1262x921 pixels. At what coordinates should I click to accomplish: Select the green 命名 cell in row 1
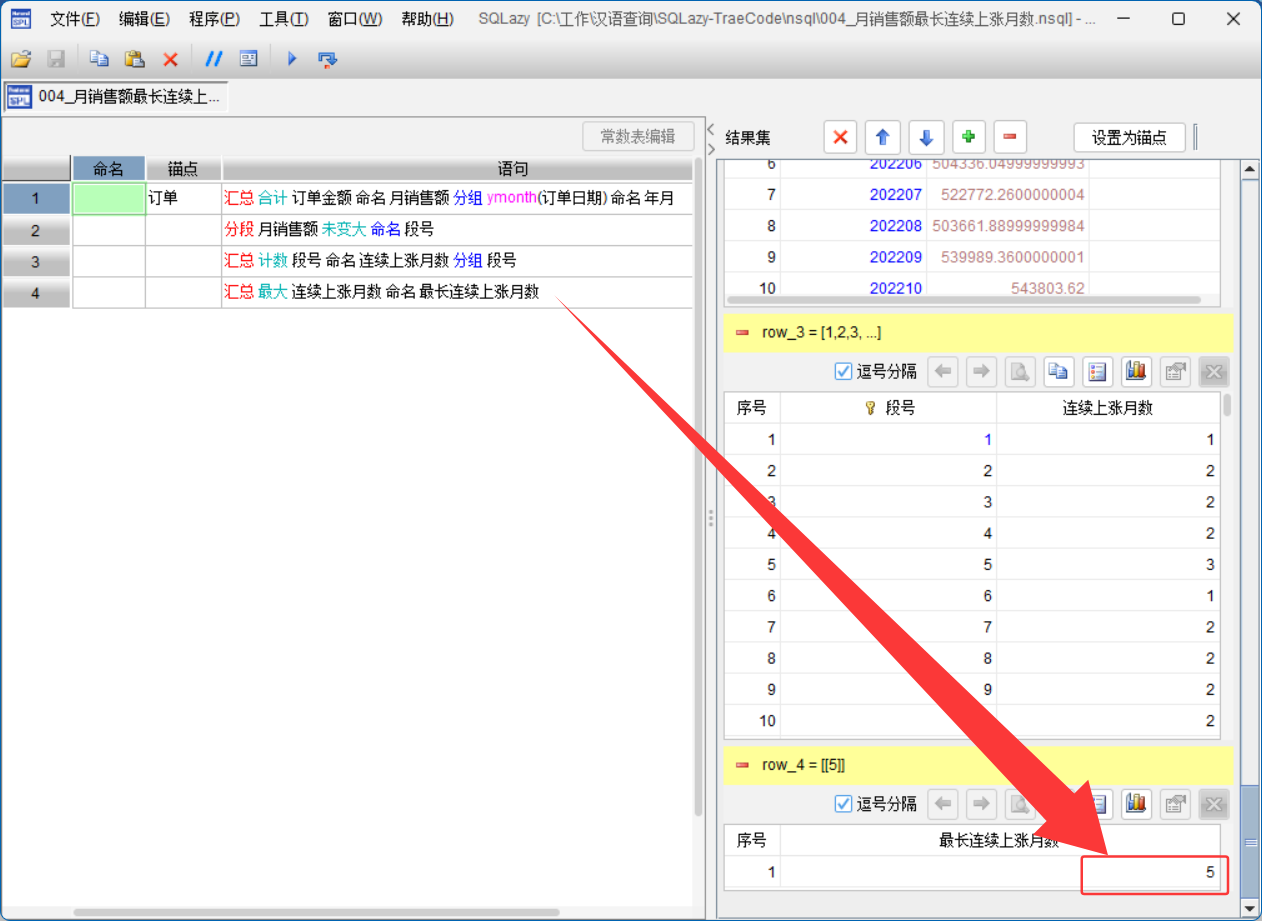coord(109,198)
